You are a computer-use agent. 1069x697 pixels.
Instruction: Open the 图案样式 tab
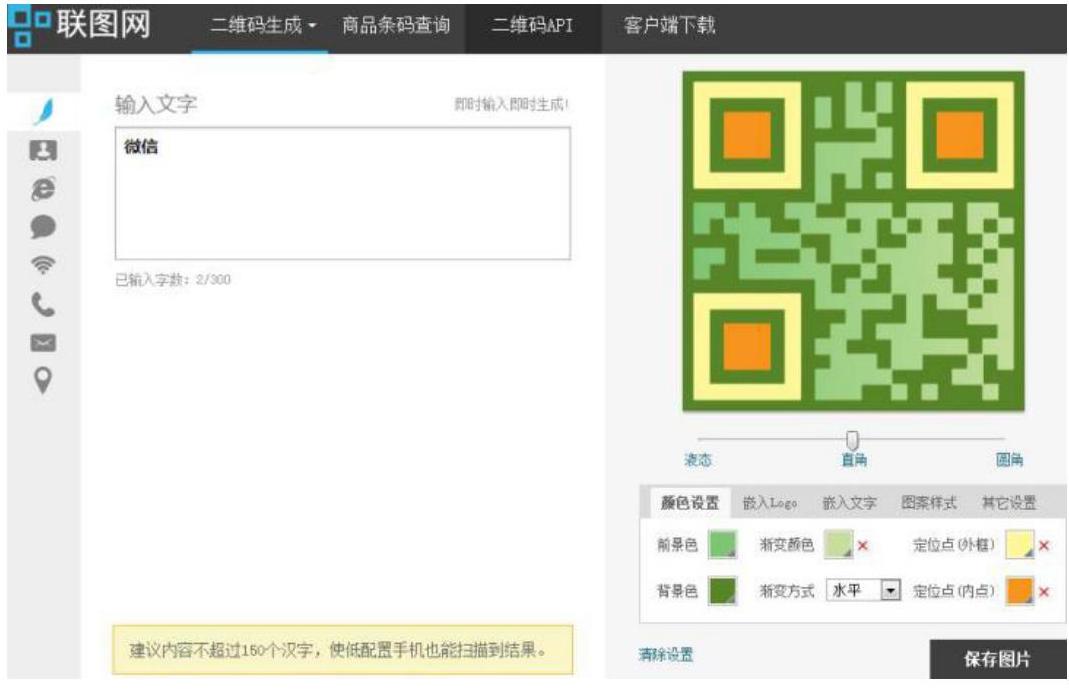(929, 503)
